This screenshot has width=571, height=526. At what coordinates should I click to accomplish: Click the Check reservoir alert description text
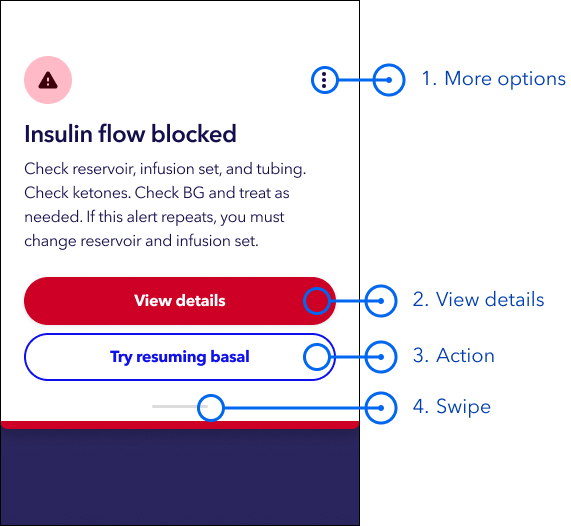point(165,205)
